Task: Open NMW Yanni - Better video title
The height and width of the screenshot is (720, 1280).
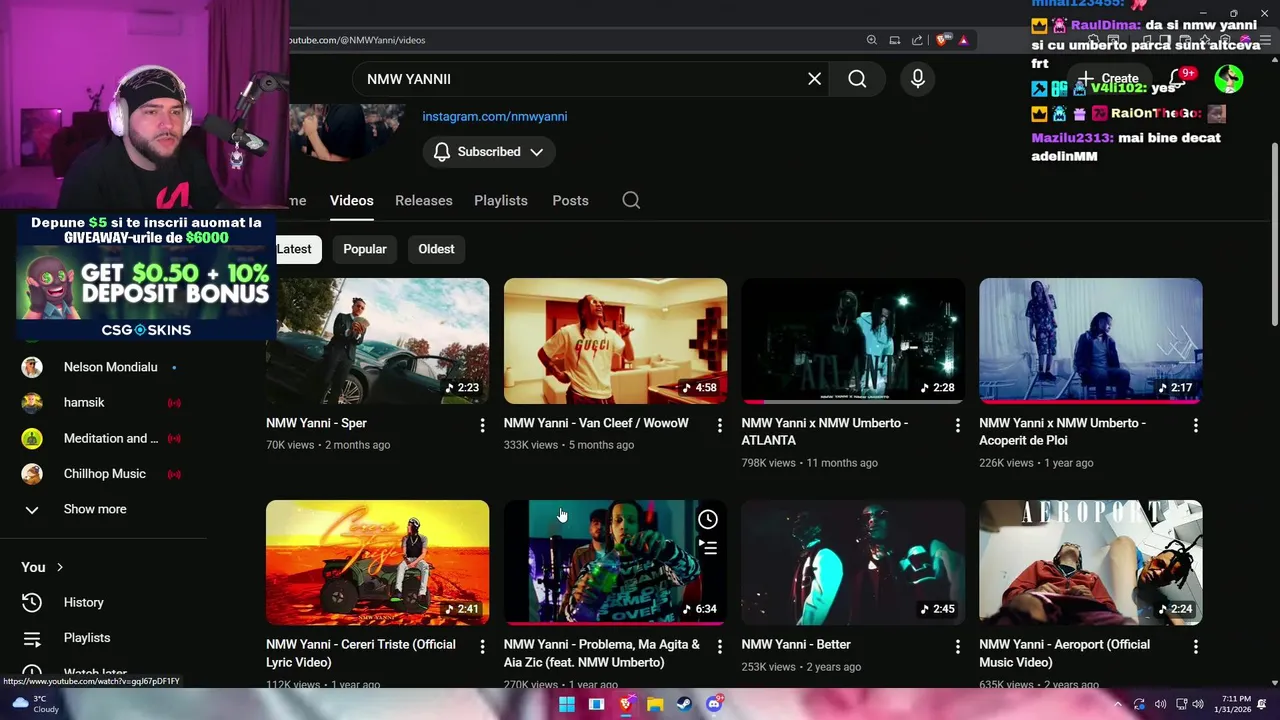Action: (796, 645)
